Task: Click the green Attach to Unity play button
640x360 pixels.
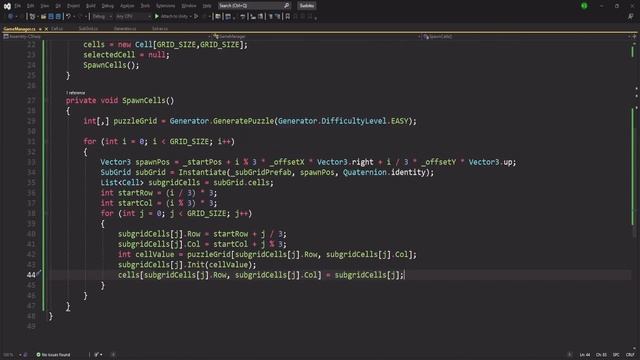Action: coord(156,16)
